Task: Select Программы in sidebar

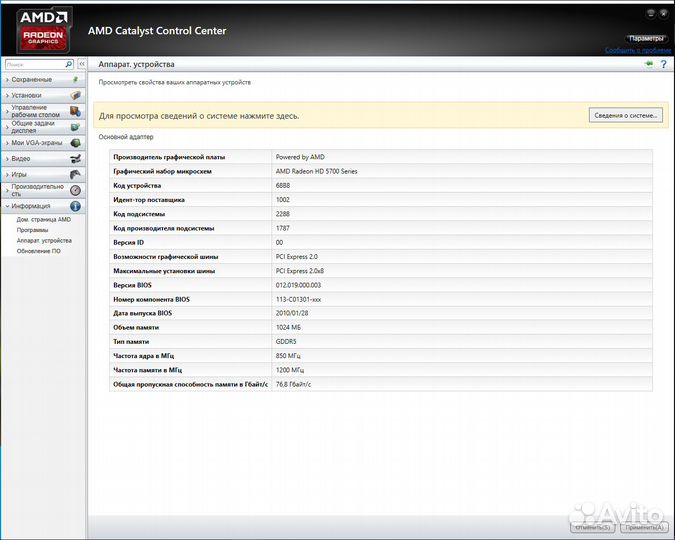Action: 32,230
